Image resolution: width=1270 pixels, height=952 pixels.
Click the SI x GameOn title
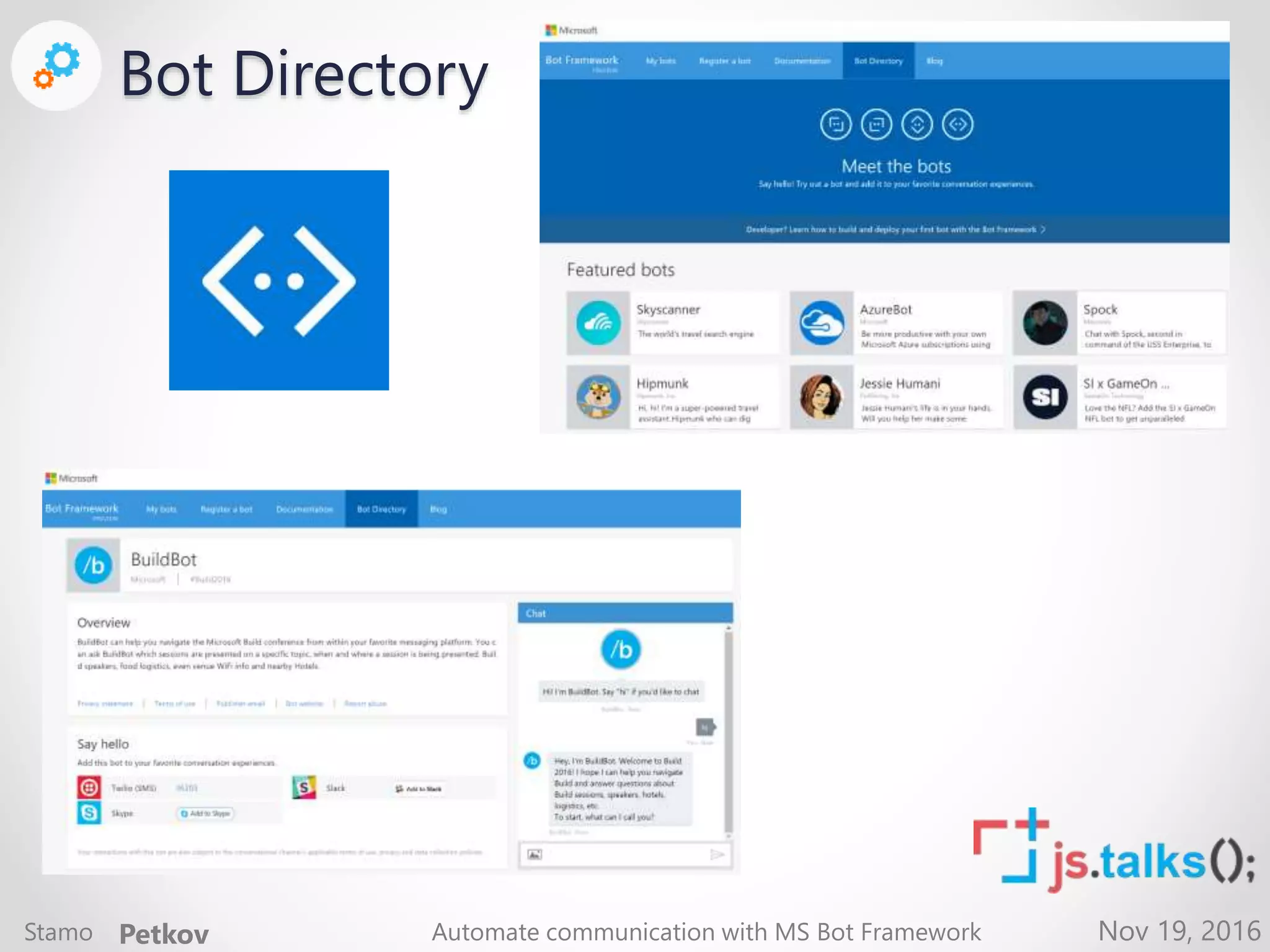[x=1126, y=384]
